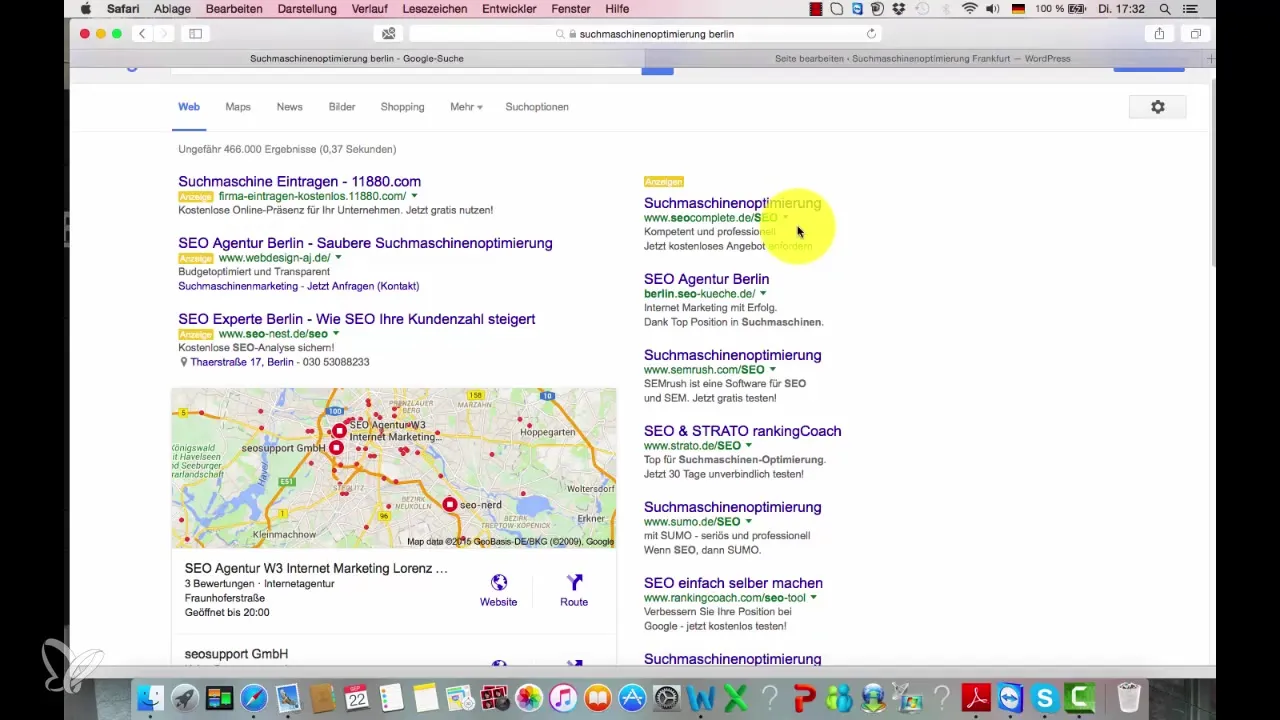Open Wi-Fi status in menu bar
The width and height of the screenshot is (1280, 720).
970,9
